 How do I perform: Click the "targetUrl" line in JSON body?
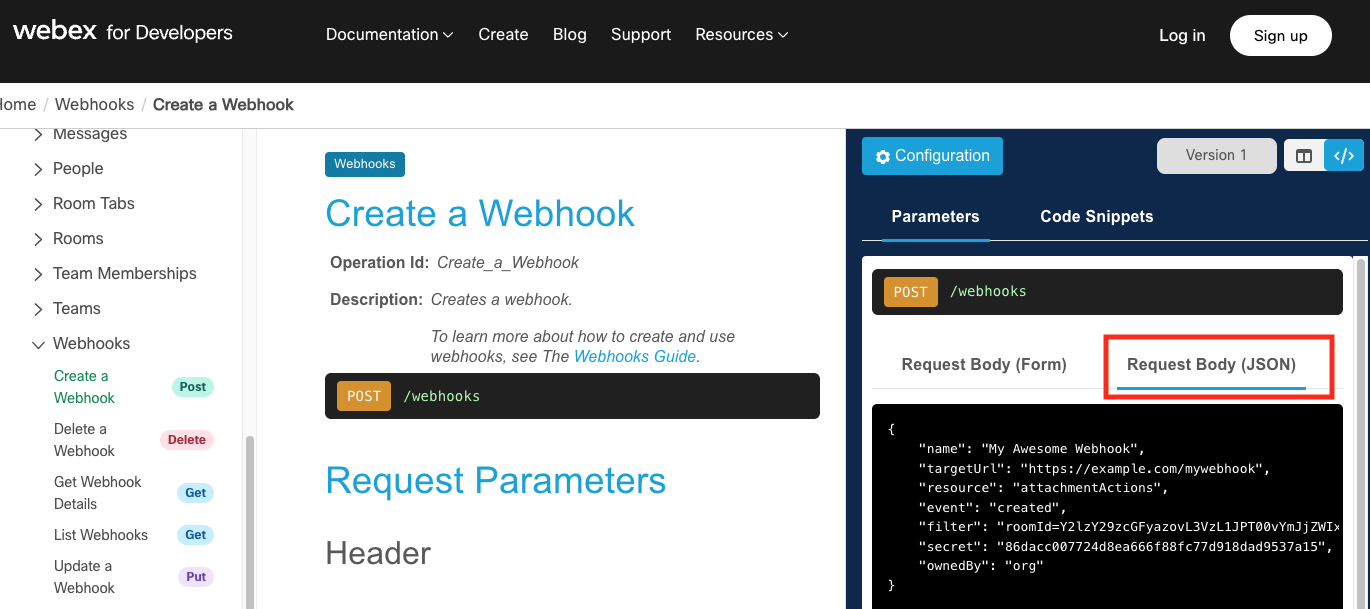point(1094,469)
